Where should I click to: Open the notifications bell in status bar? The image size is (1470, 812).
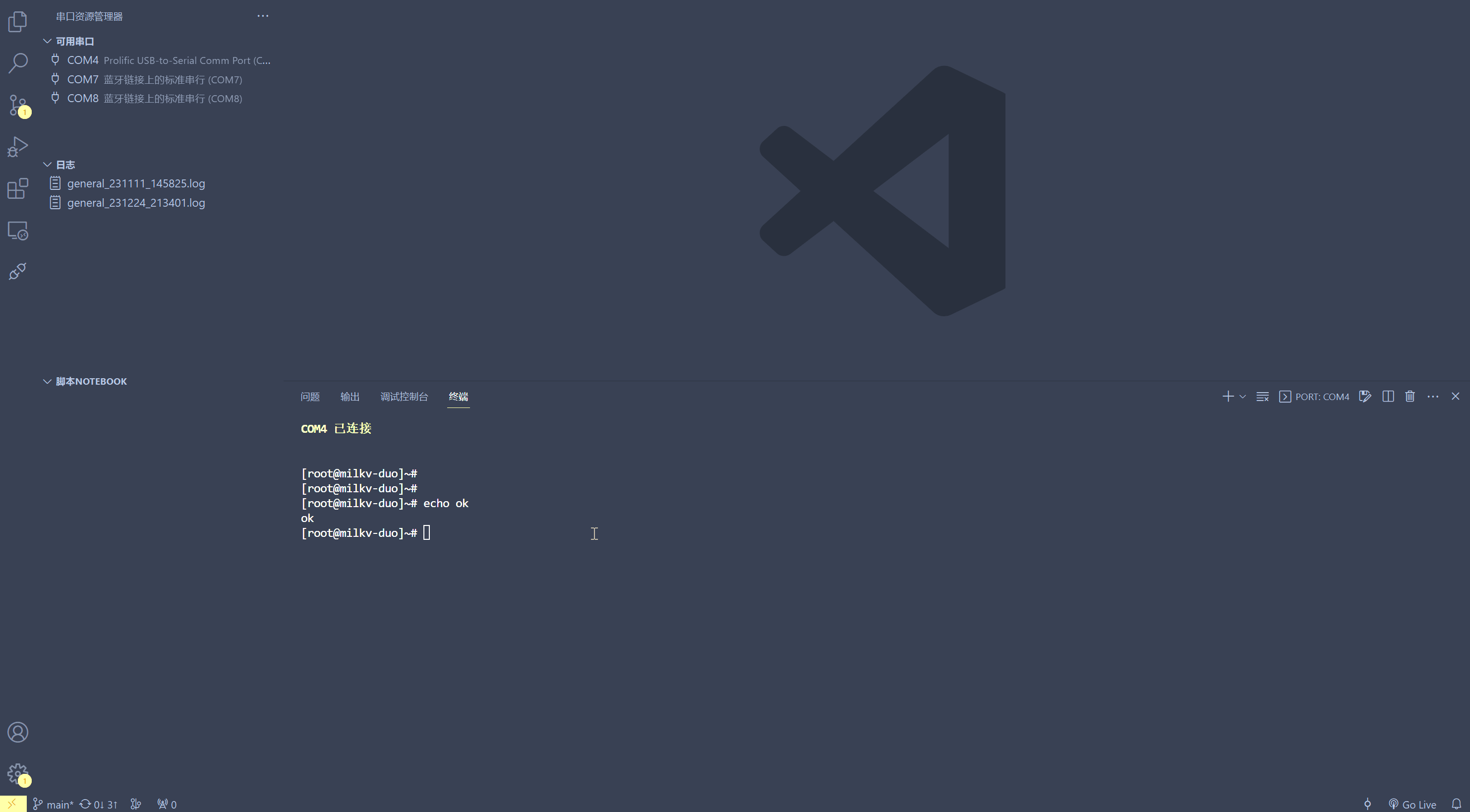coord(1456,805)
